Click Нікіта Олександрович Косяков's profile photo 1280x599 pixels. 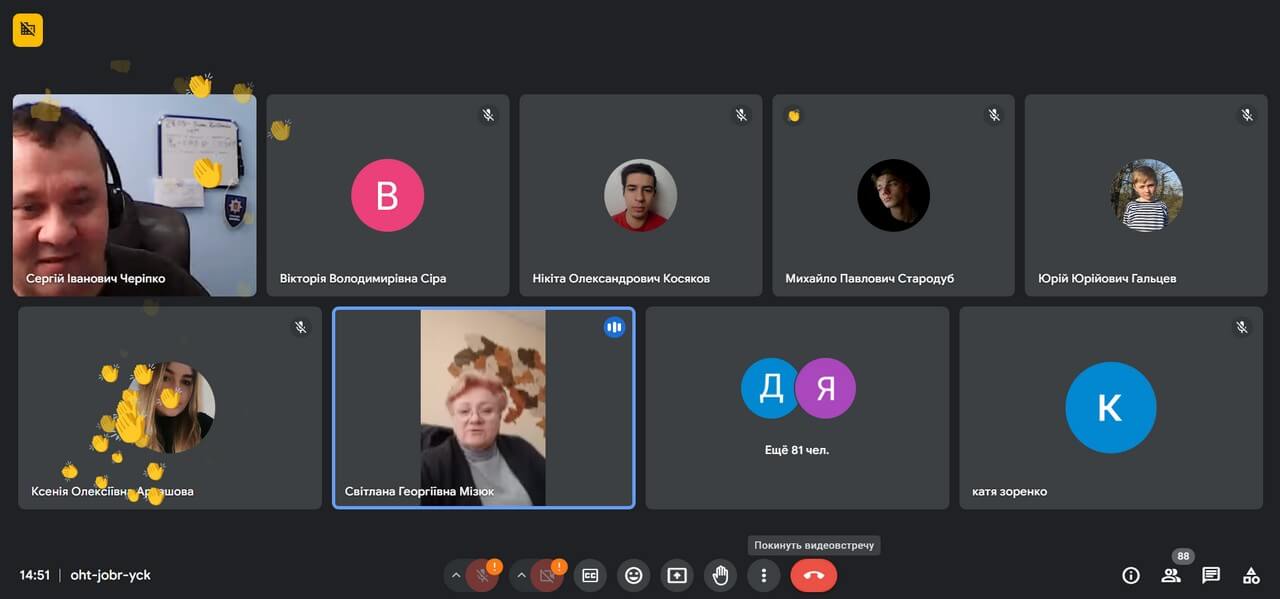[640, 195]
